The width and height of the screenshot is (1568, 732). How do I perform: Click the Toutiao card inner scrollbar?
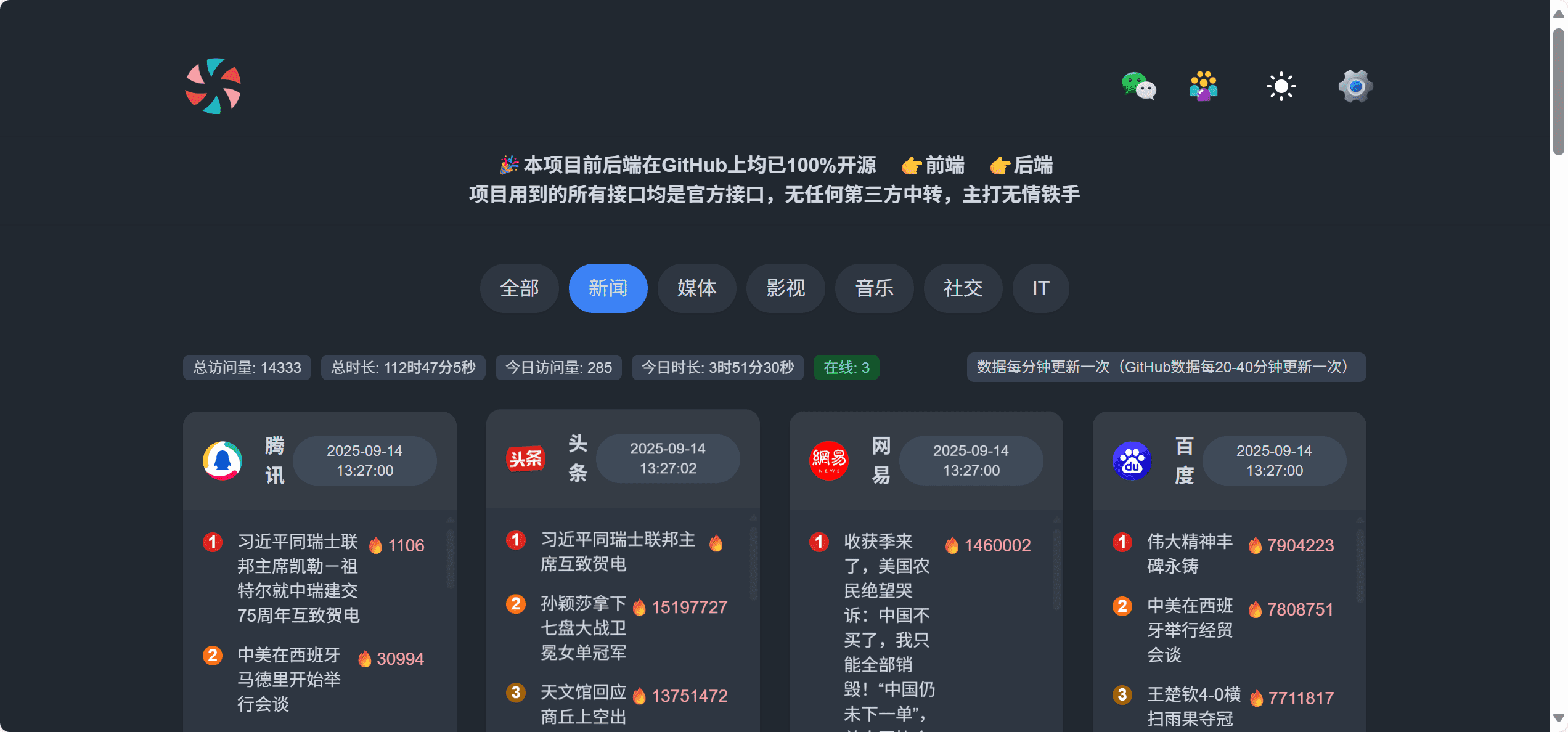(754, 563)
